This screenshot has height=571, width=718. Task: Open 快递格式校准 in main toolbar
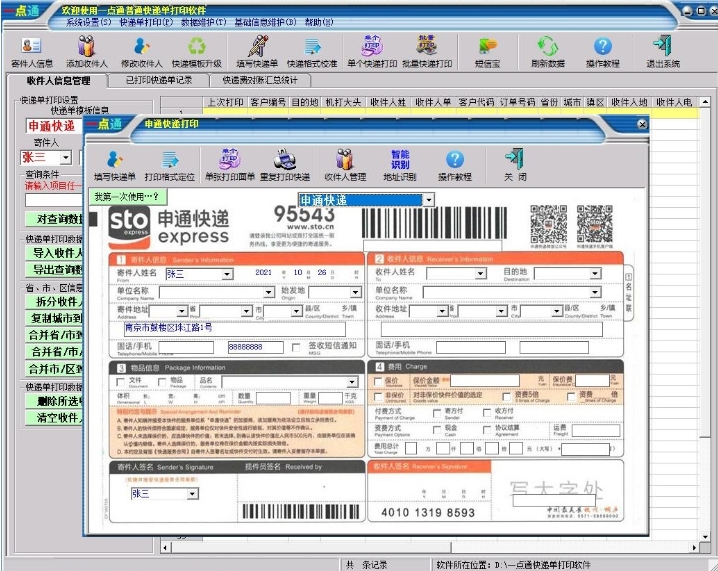click(312, 52)
